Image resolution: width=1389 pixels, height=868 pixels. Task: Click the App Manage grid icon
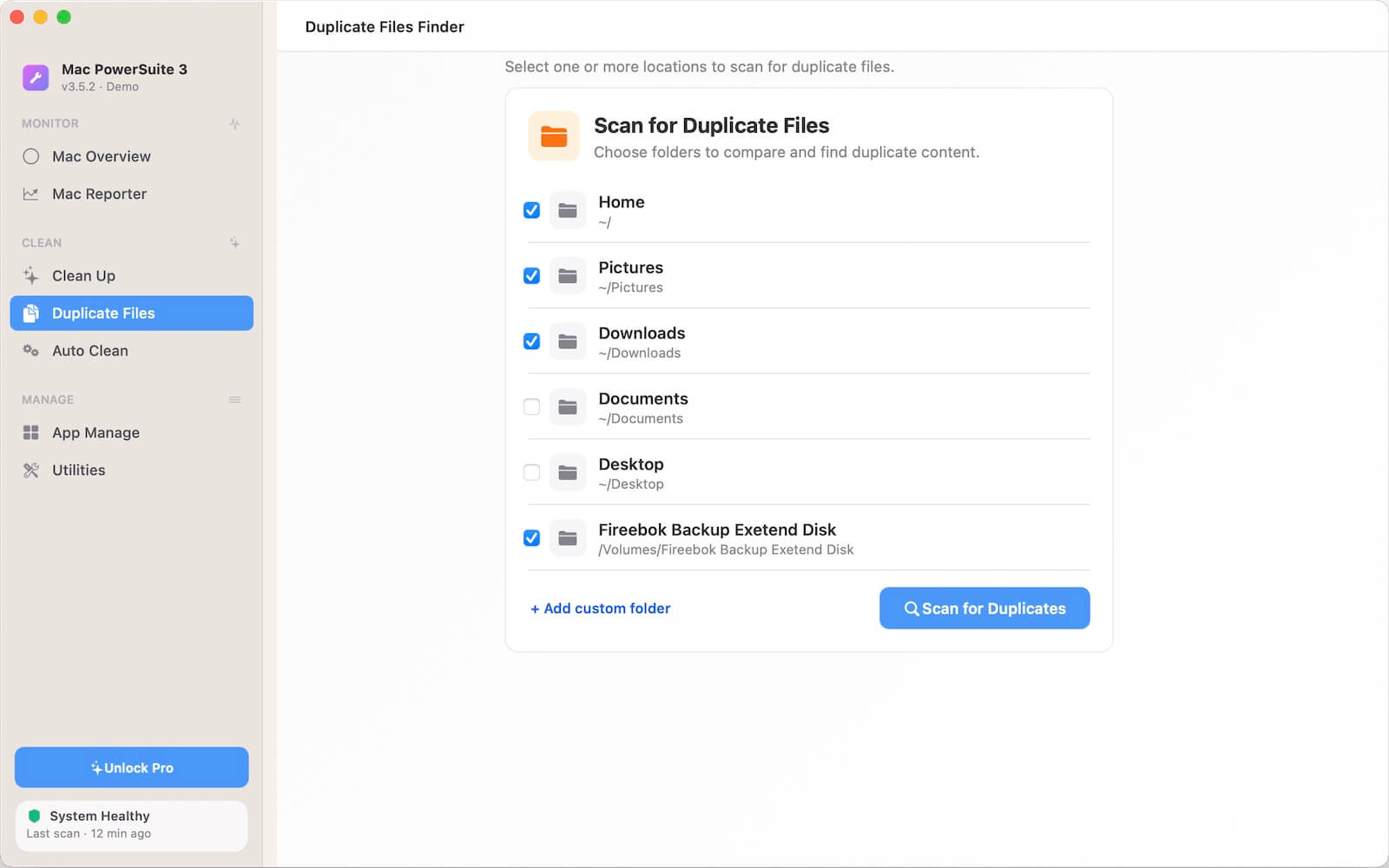(x=31, y=432)
